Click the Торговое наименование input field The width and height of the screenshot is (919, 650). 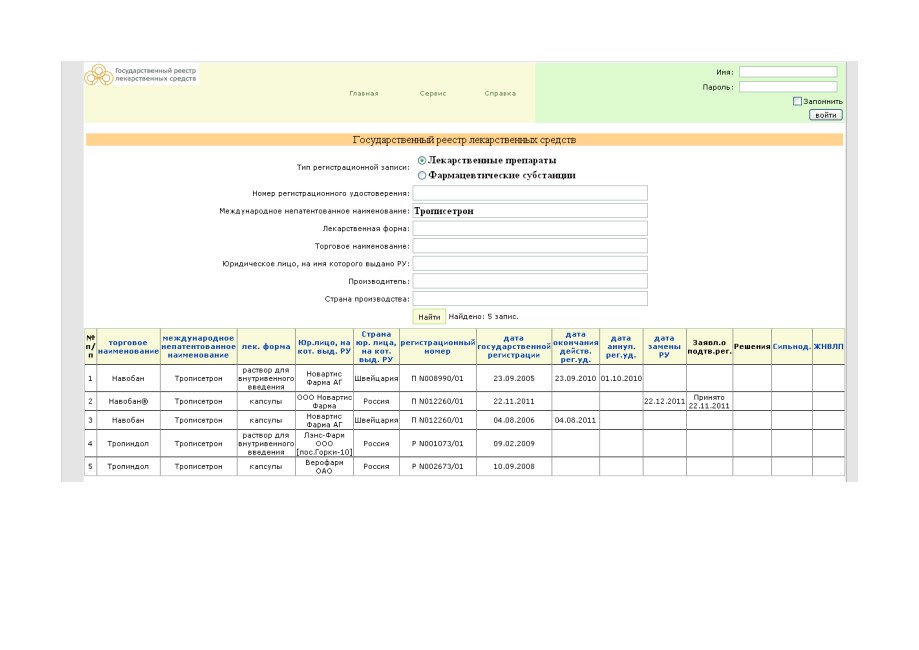(530, 246)
